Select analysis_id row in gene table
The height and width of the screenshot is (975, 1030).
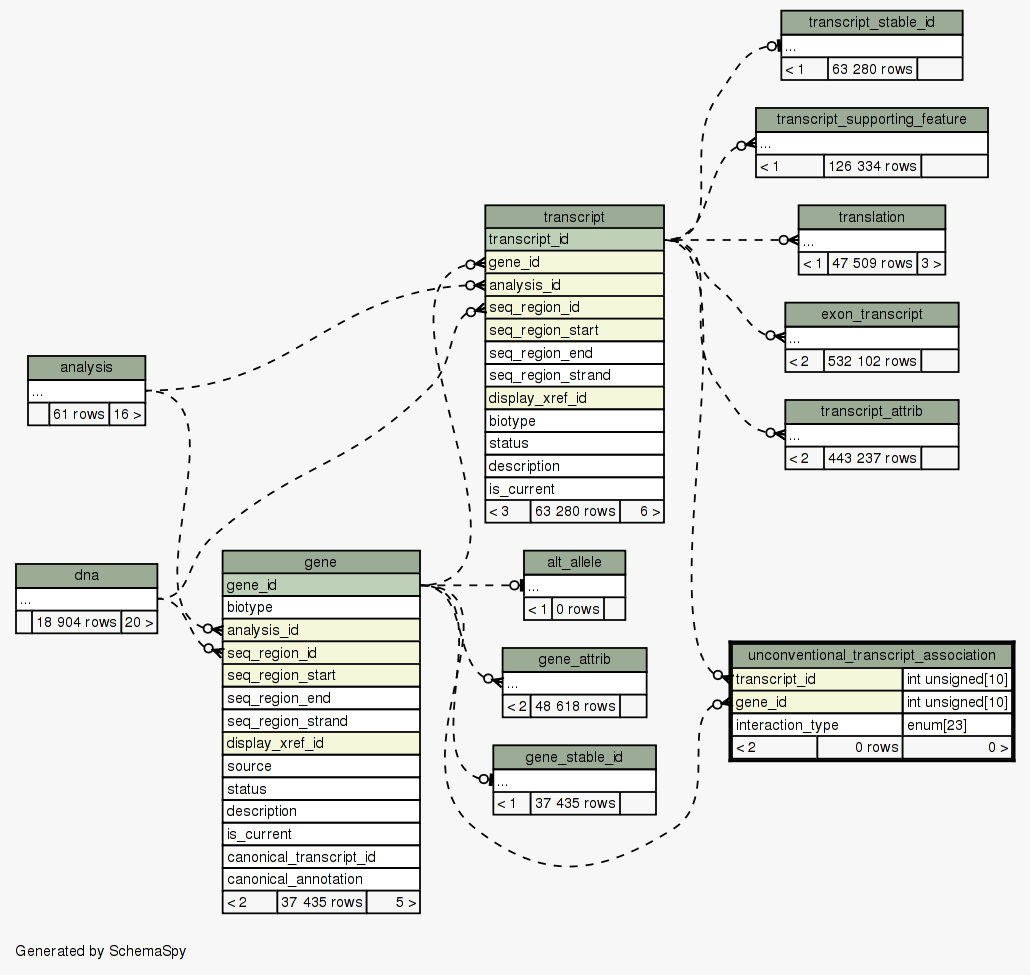[x=321, y=630]
